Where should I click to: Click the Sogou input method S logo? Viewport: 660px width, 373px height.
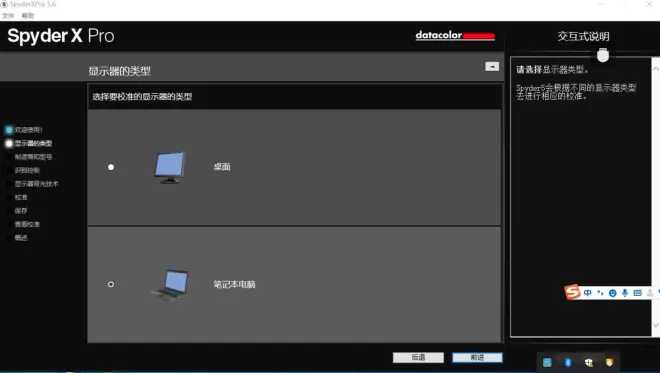click(x=572, y=292)
